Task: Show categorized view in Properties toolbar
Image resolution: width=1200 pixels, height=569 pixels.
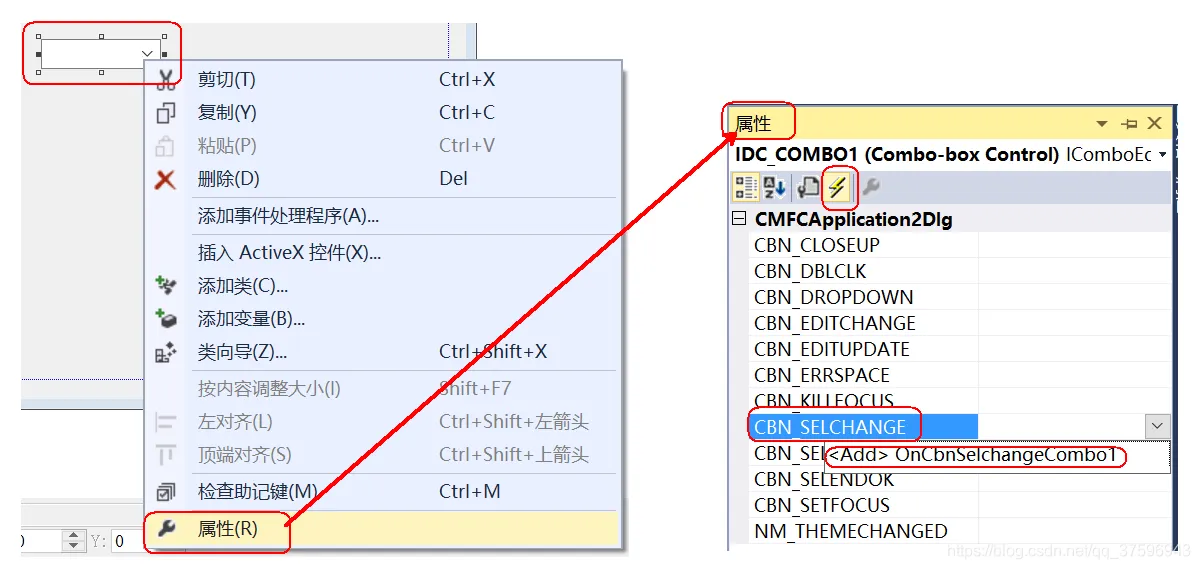Action: 746,187
